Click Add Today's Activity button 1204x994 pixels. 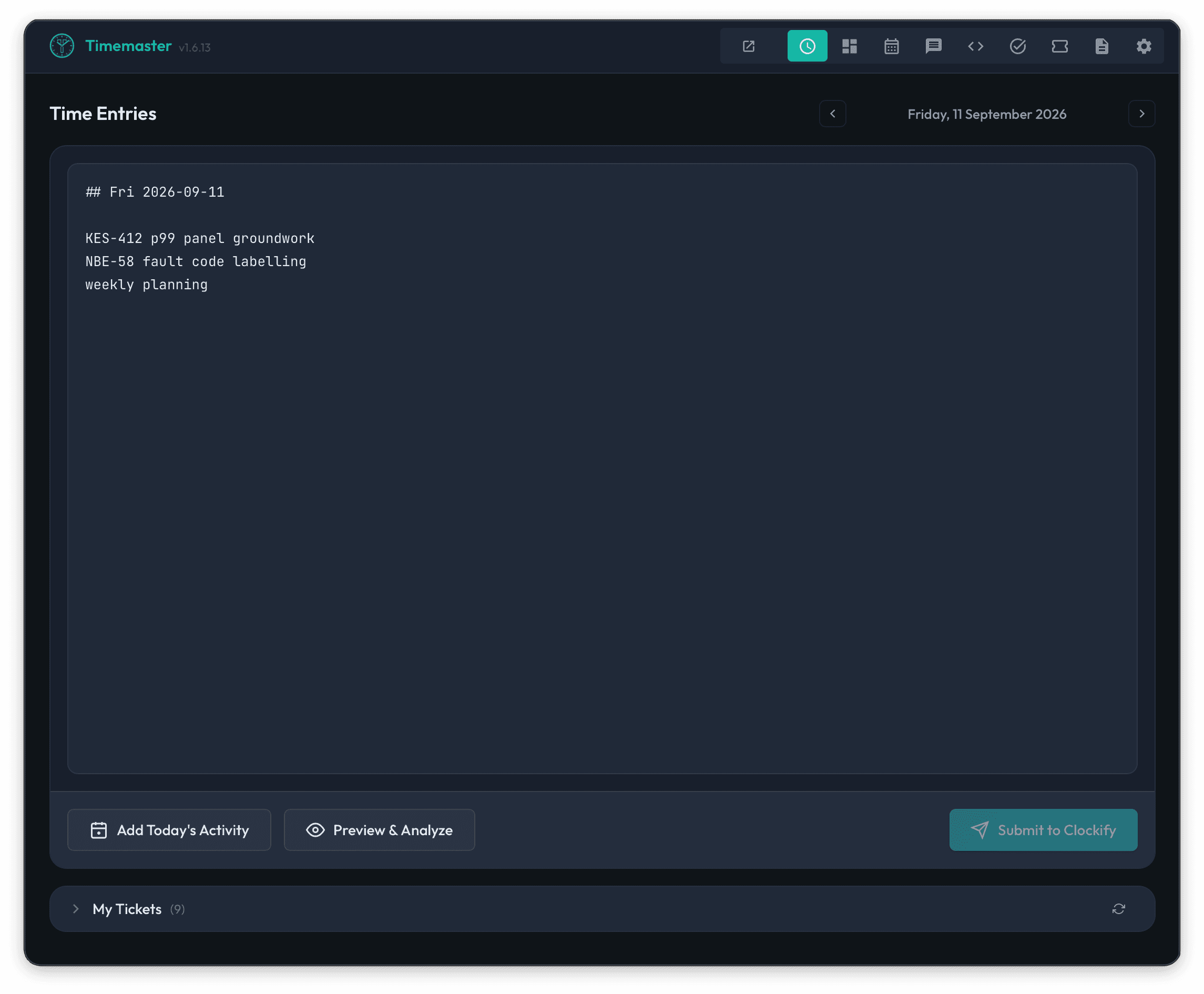tap(169, 830)
